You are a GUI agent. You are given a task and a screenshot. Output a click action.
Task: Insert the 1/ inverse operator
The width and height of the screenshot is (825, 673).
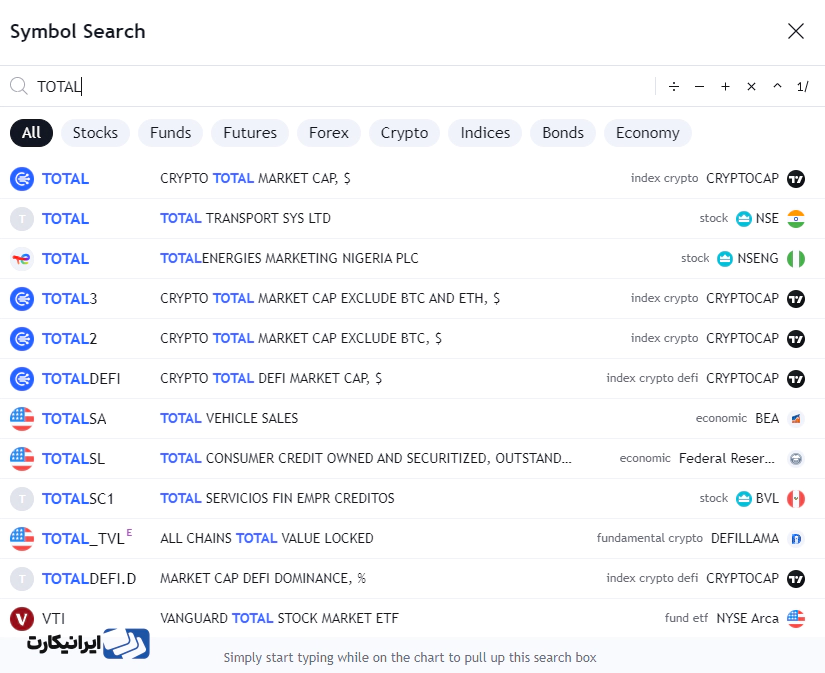point(802,86)
